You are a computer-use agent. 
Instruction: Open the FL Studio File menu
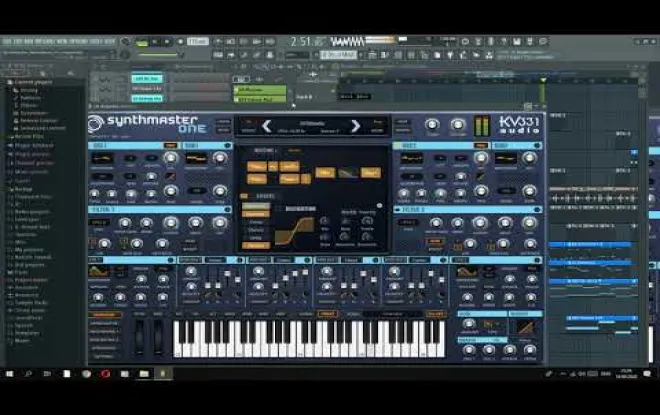coord(6,41)
